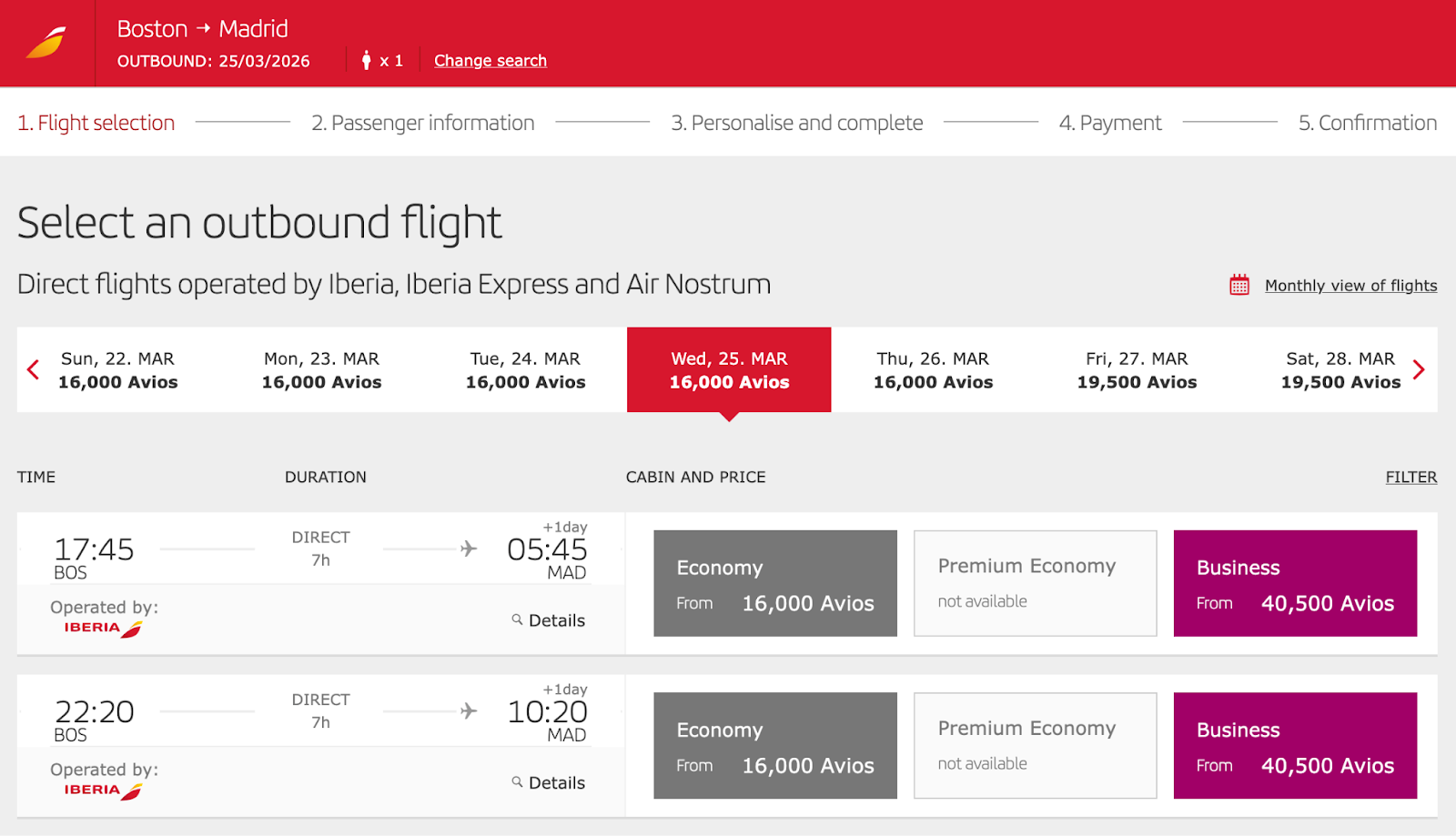Click the OUTBOUND: 25/03/2026 header text
Image resolution: width=1456 pixels, height=836 pixels.
(x=213, y=61)
